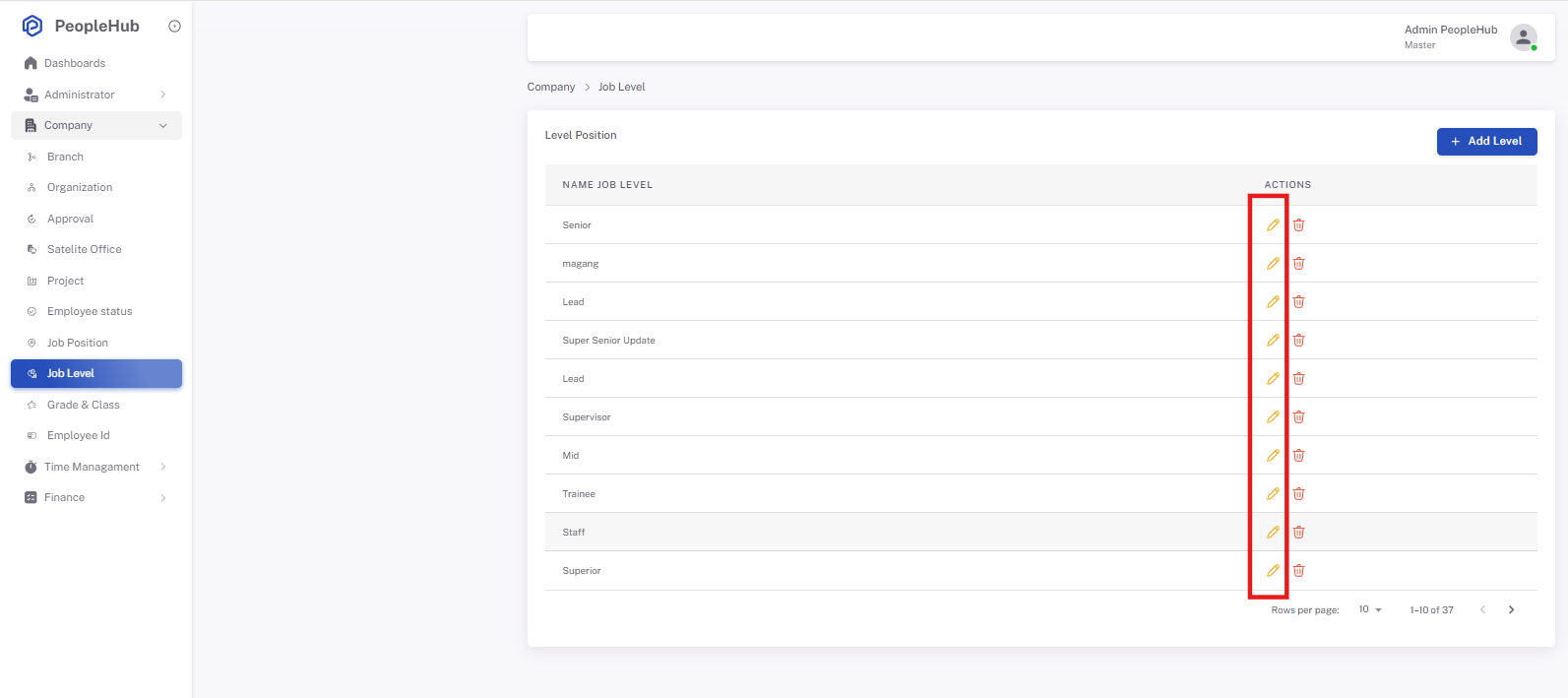Expand the Administrator menu
Image resolution: width=1568 pixels, height=698 pixels.
(96, 95)
